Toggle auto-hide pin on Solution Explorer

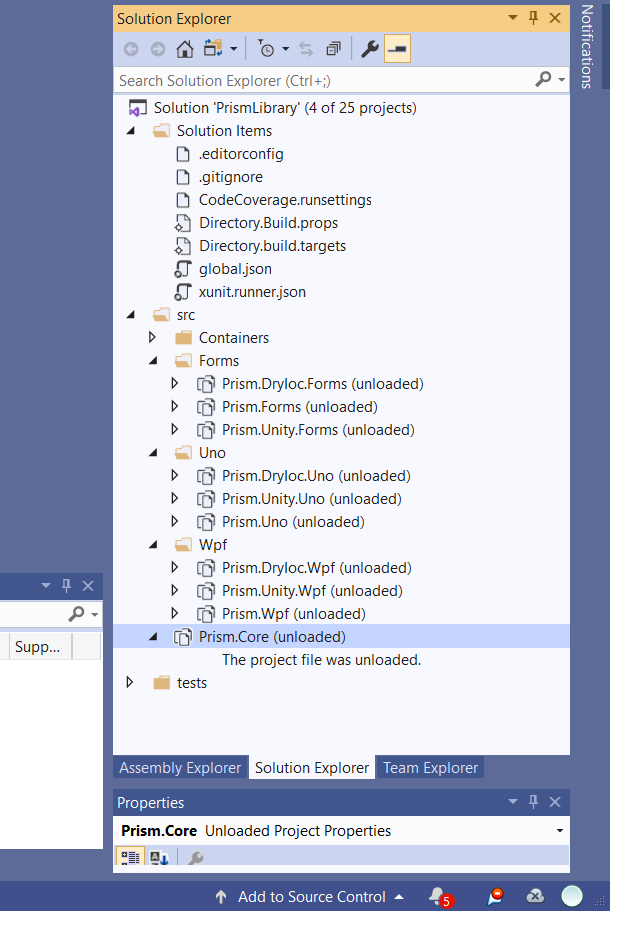tap(533, 18)
